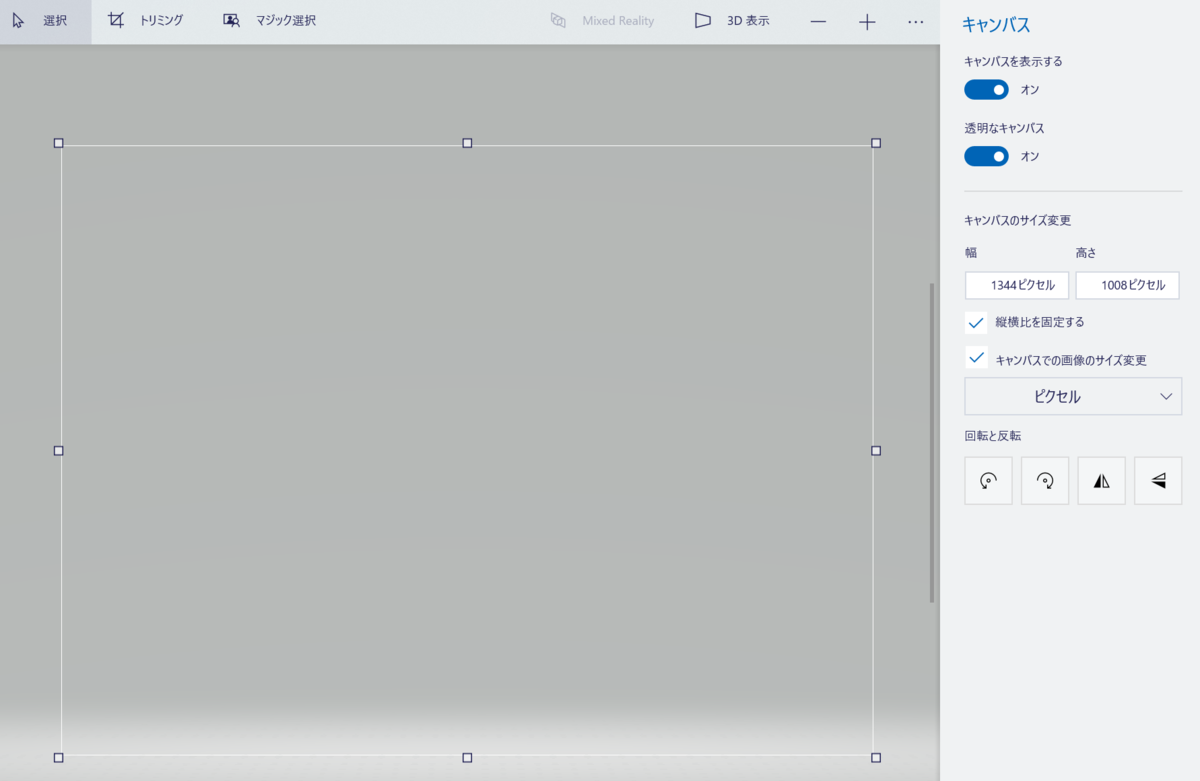Disable the 透明なキャンバス toggle
1200x781 pixels.
986,156
